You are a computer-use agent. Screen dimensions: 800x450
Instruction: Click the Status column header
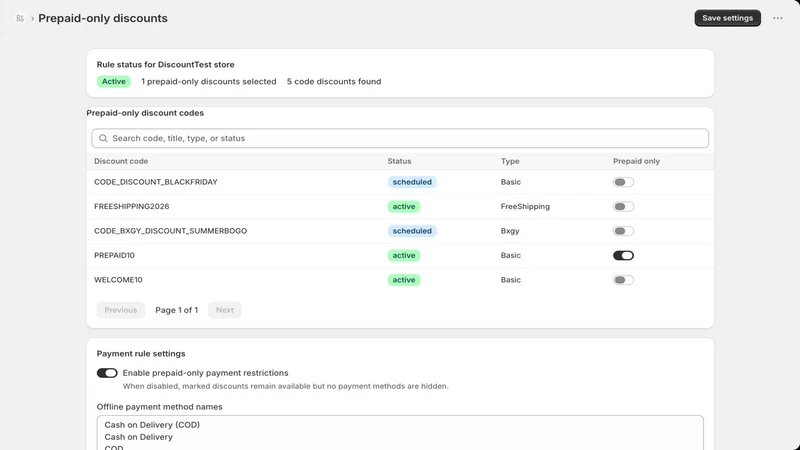pos(399,161)
